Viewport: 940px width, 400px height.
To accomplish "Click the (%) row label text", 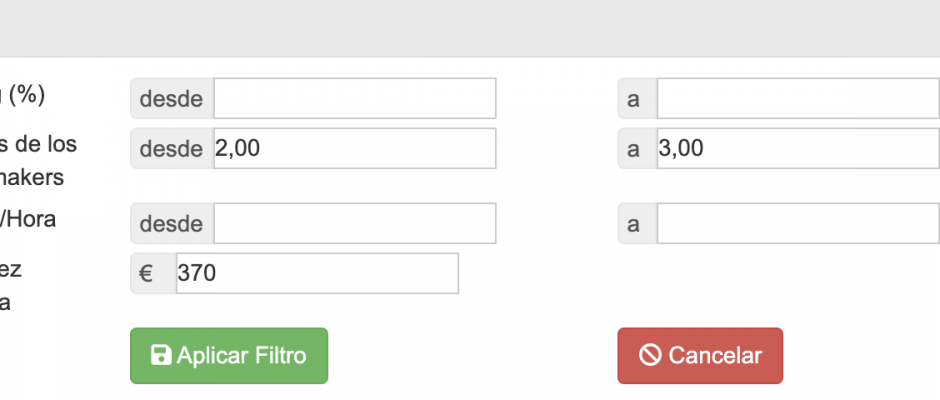I will (23, 95).
